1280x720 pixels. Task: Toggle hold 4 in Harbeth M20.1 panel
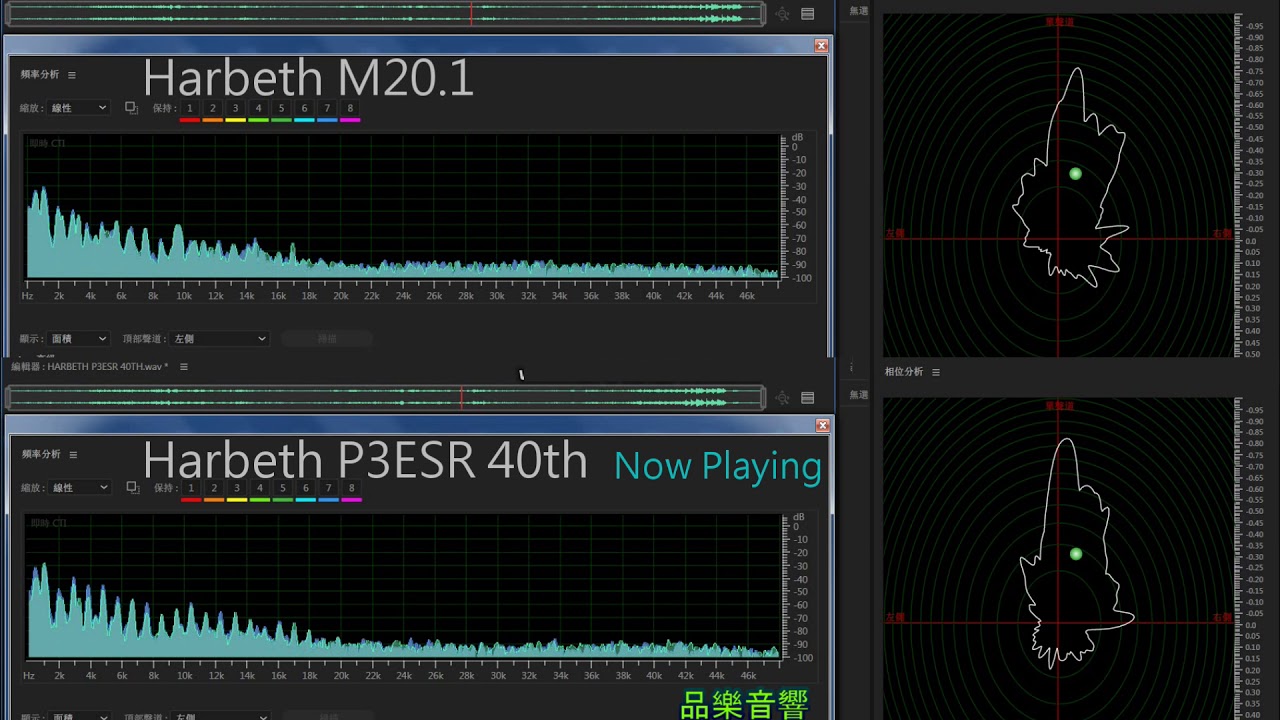pos(258,108)
